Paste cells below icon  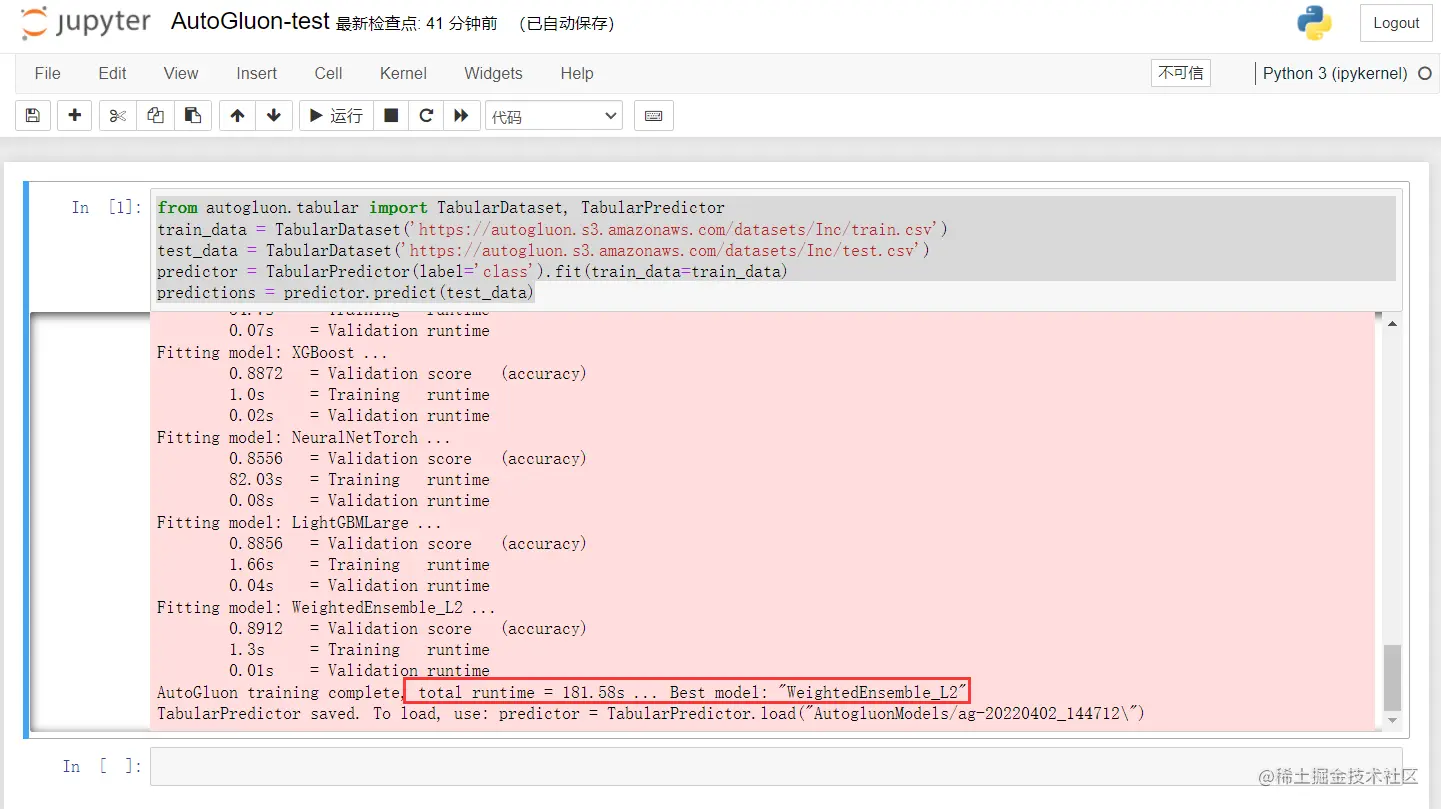[x=192, y=116]
